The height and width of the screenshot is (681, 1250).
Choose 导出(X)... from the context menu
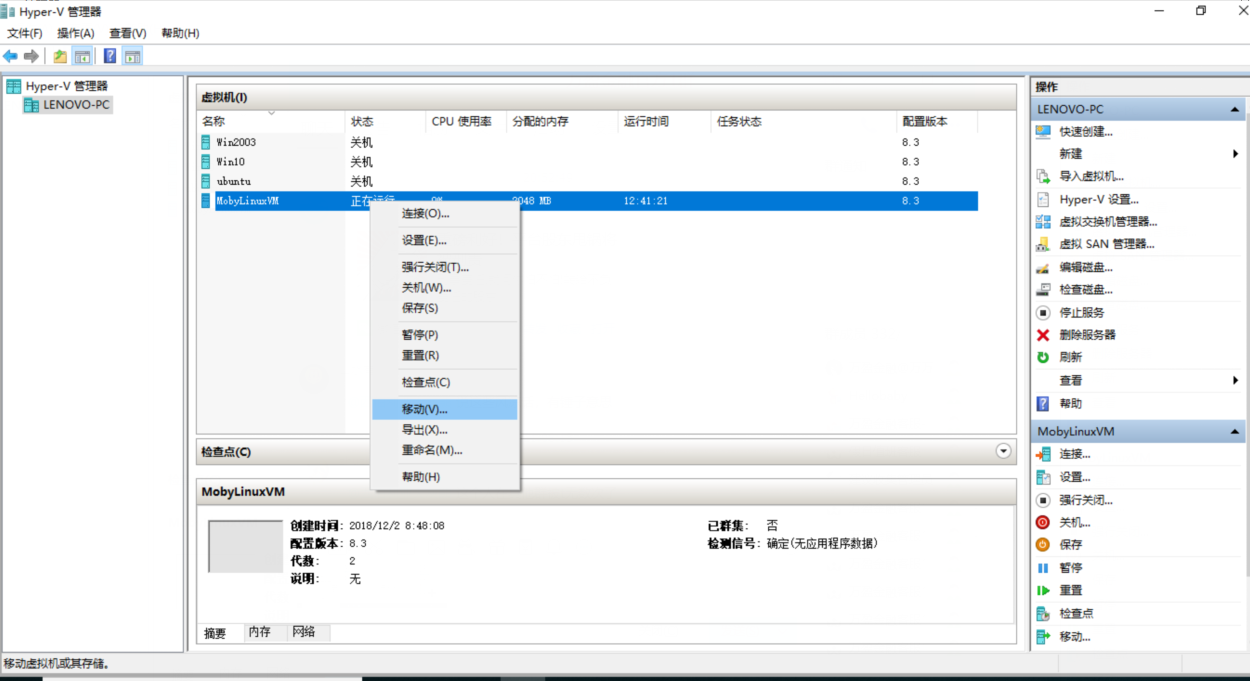tap(445, 430)
